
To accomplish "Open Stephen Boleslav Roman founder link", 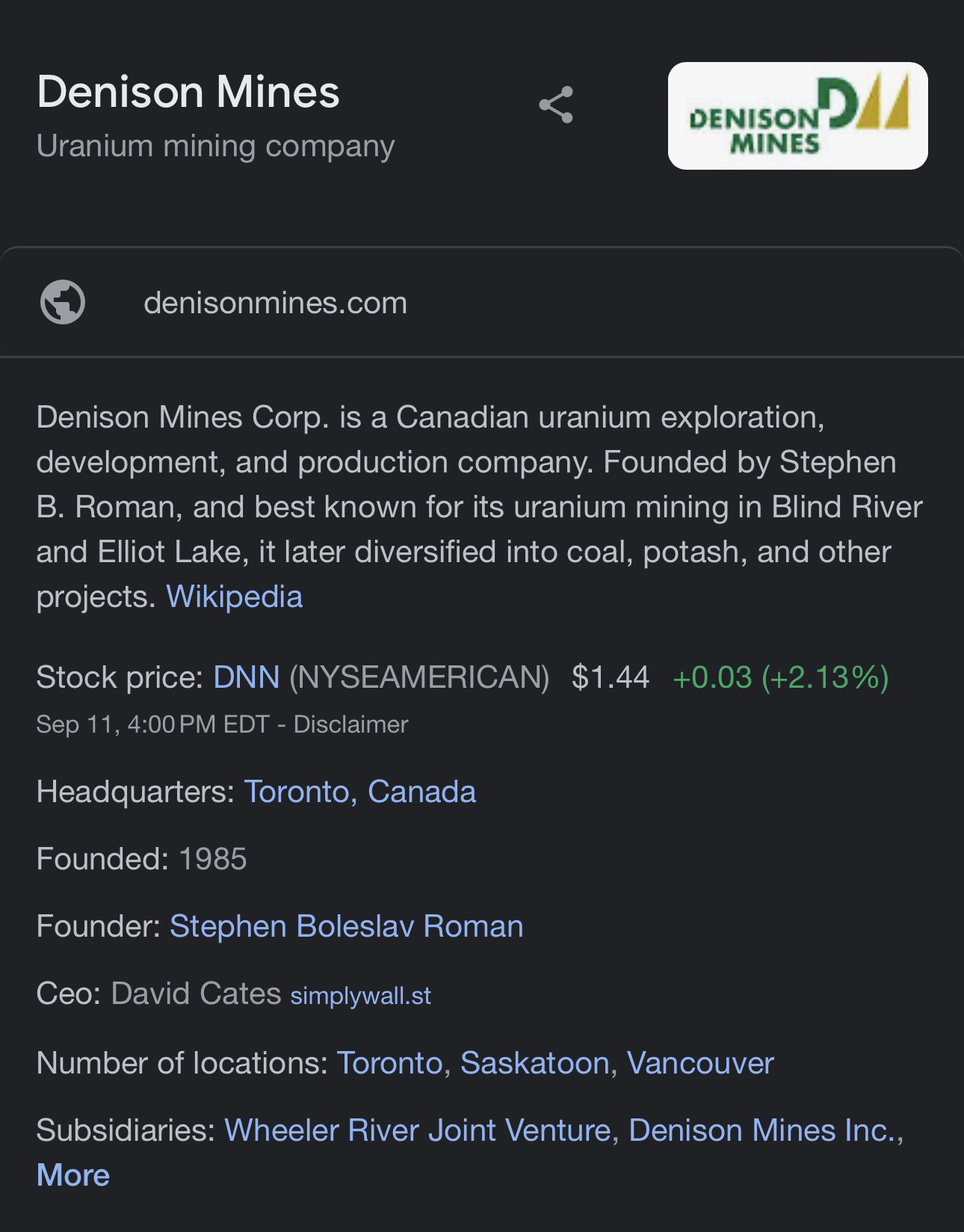I will (346, 926).
